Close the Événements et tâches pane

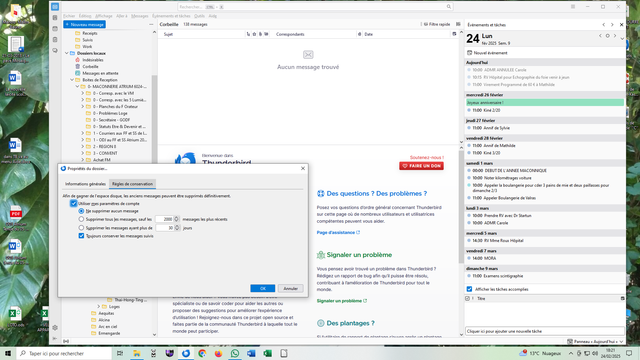pyautogui.click(x=621, y=25)
